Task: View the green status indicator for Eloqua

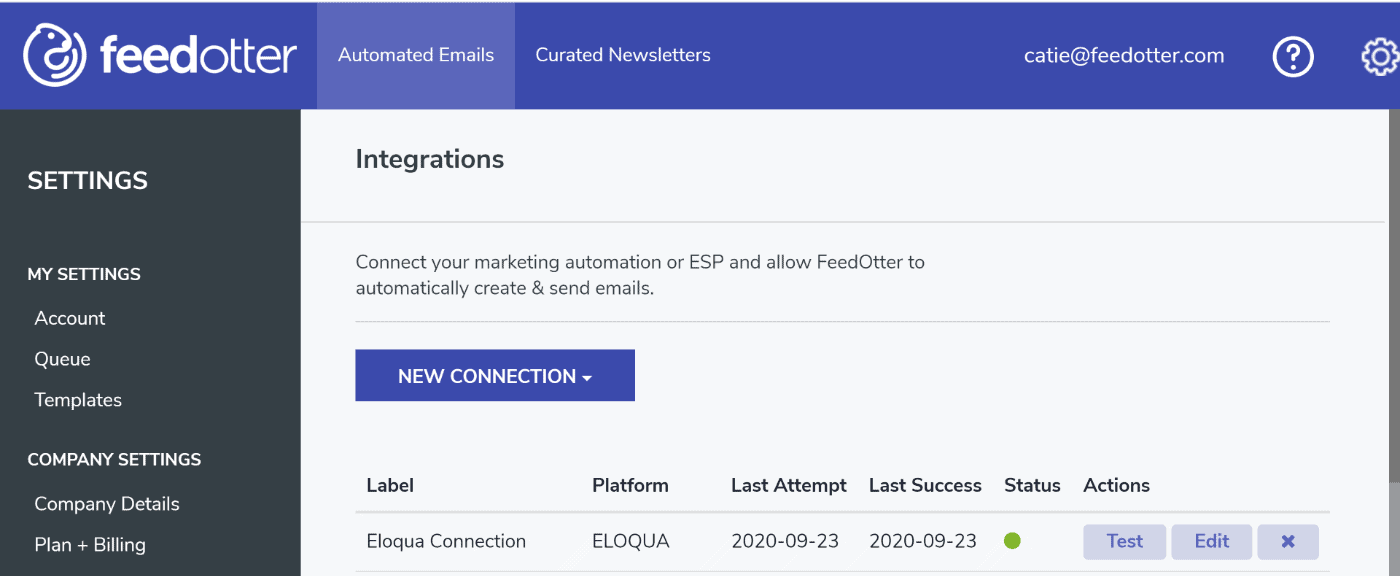Action: coord(1012,541)
